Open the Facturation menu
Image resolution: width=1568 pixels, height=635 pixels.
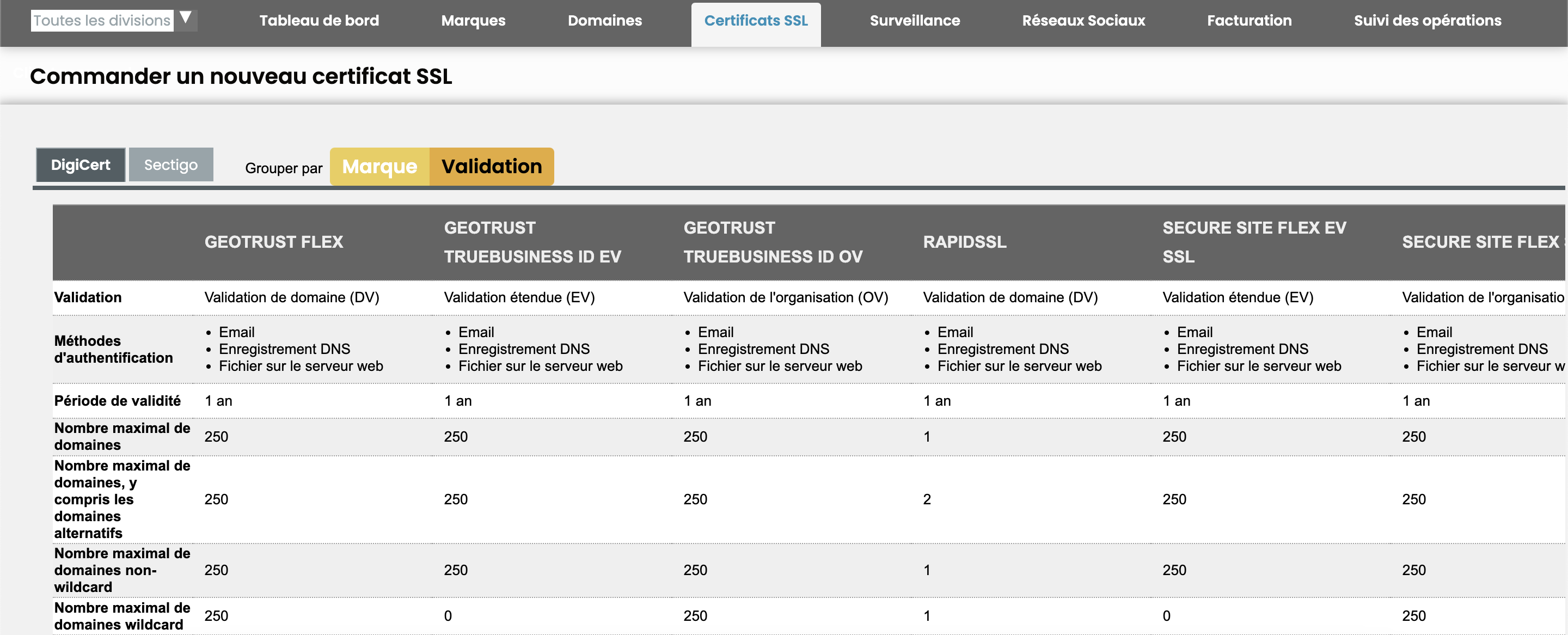(1249, 21)
